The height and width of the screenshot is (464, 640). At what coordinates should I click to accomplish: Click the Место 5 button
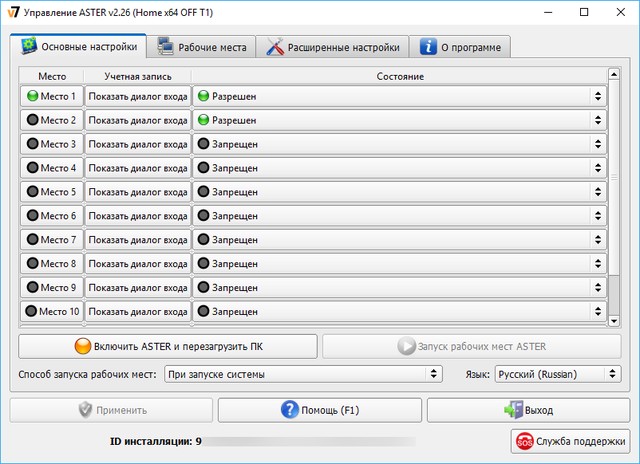coord(52,192)
